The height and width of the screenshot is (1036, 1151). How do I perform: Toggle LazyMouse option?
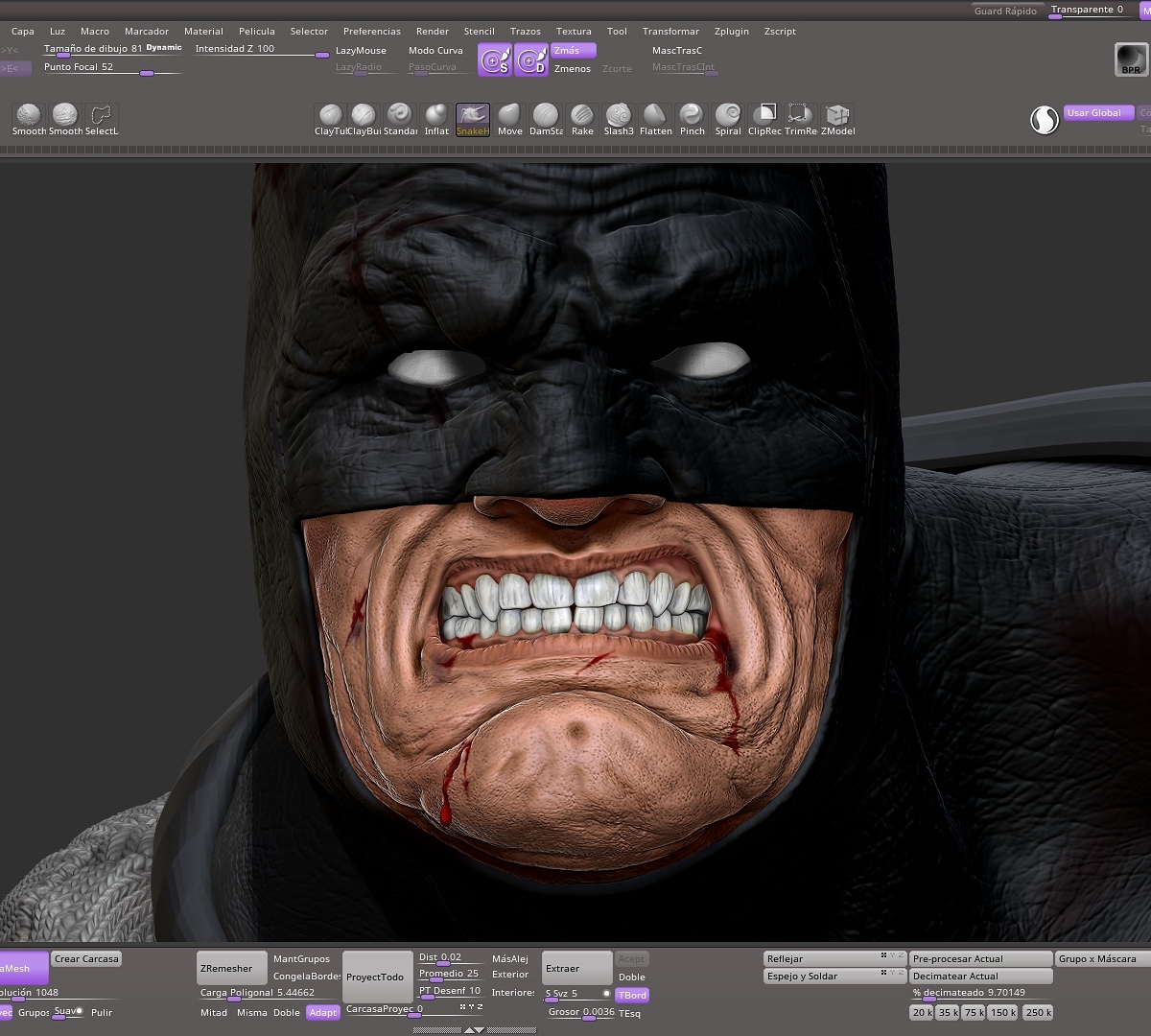tap(361, 51)
